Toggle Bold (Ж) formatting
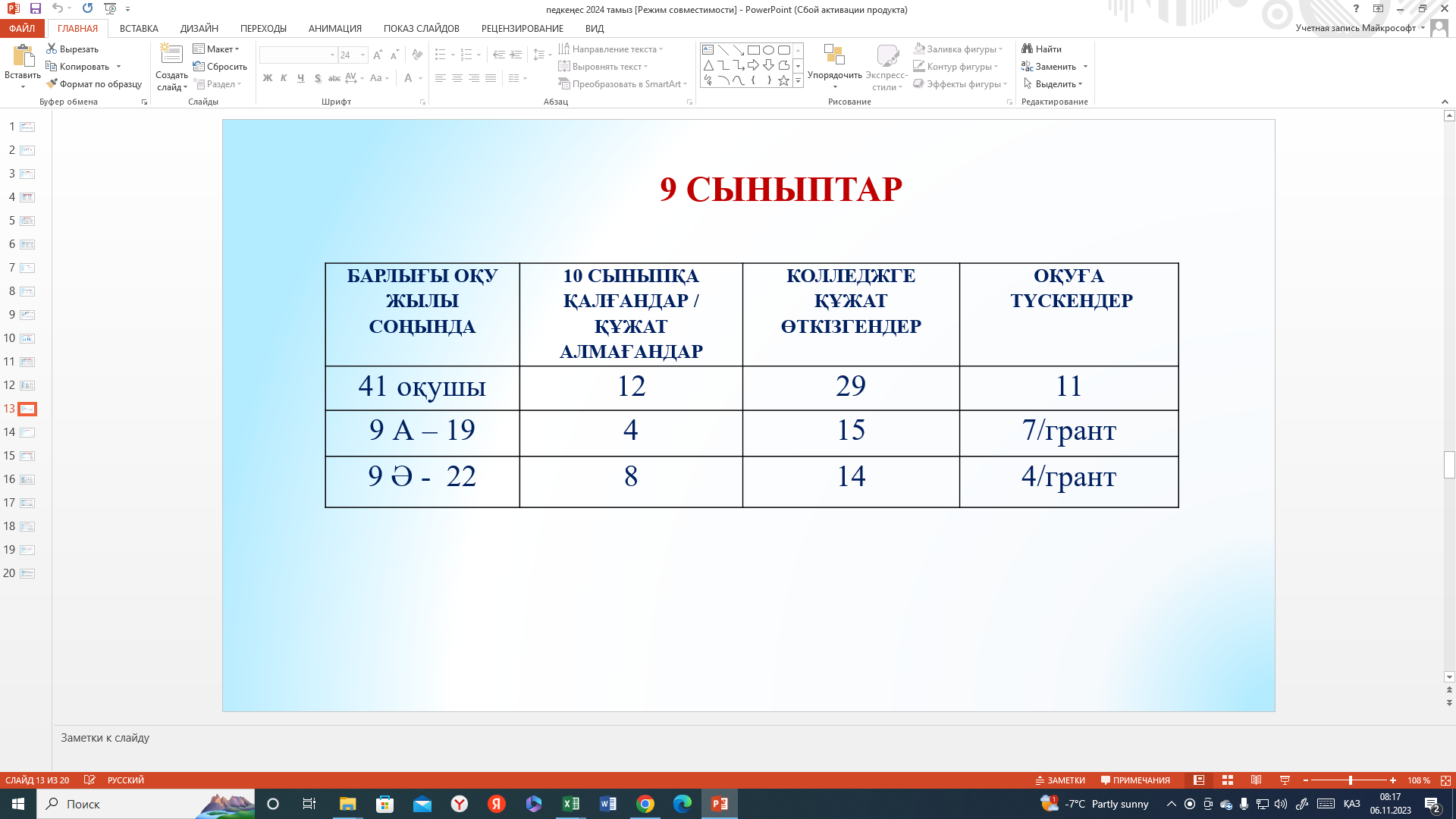 pyautogui.click(x=268, y=78)
